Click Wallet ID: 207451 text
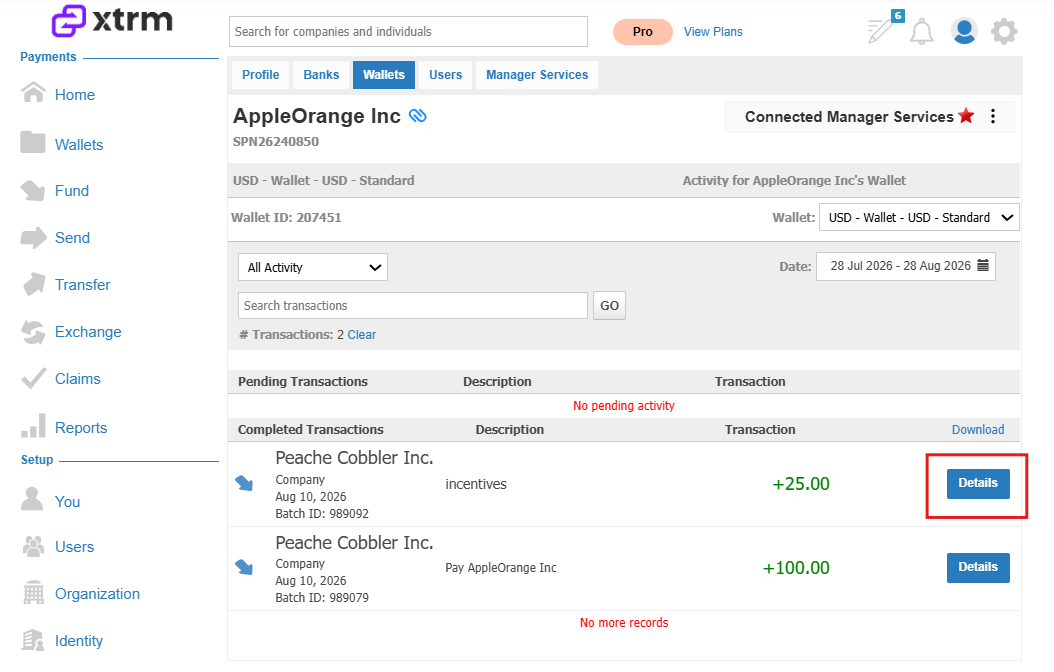The width and height of the screenshot is (1054, 672). (x=286, y=218)
